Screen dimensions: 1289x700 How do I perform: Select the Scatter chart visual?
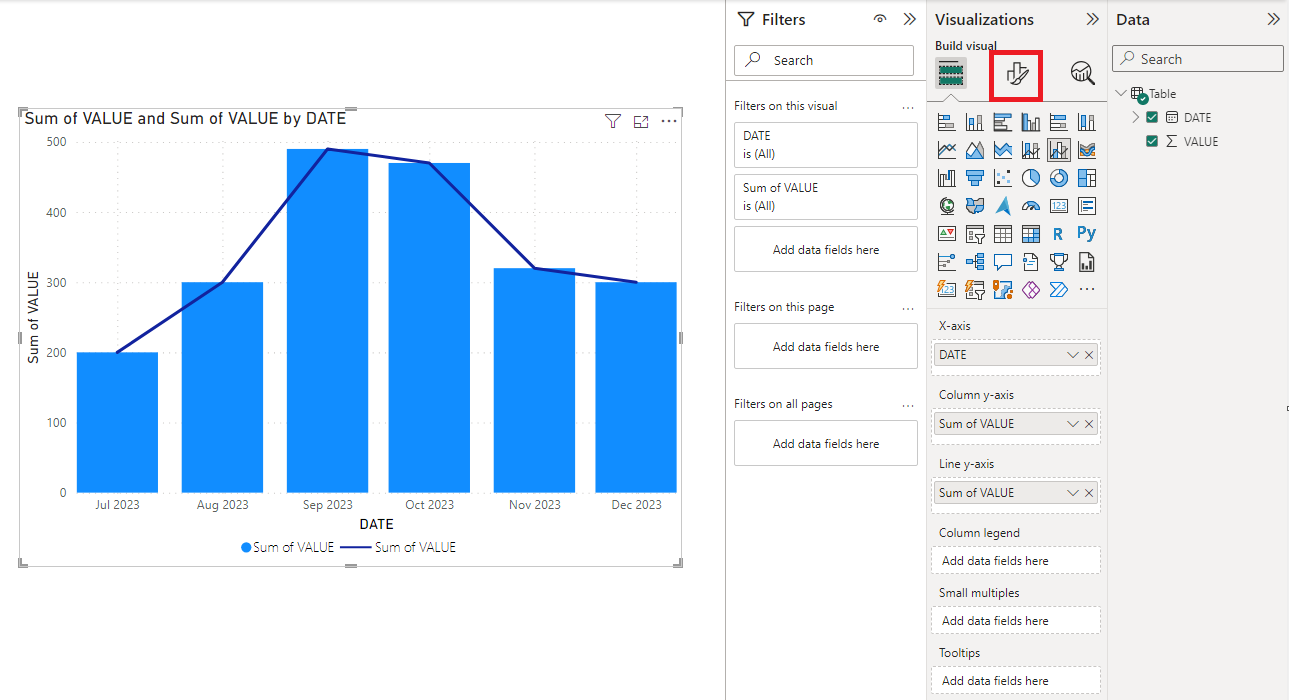(x=1003, y=179)
